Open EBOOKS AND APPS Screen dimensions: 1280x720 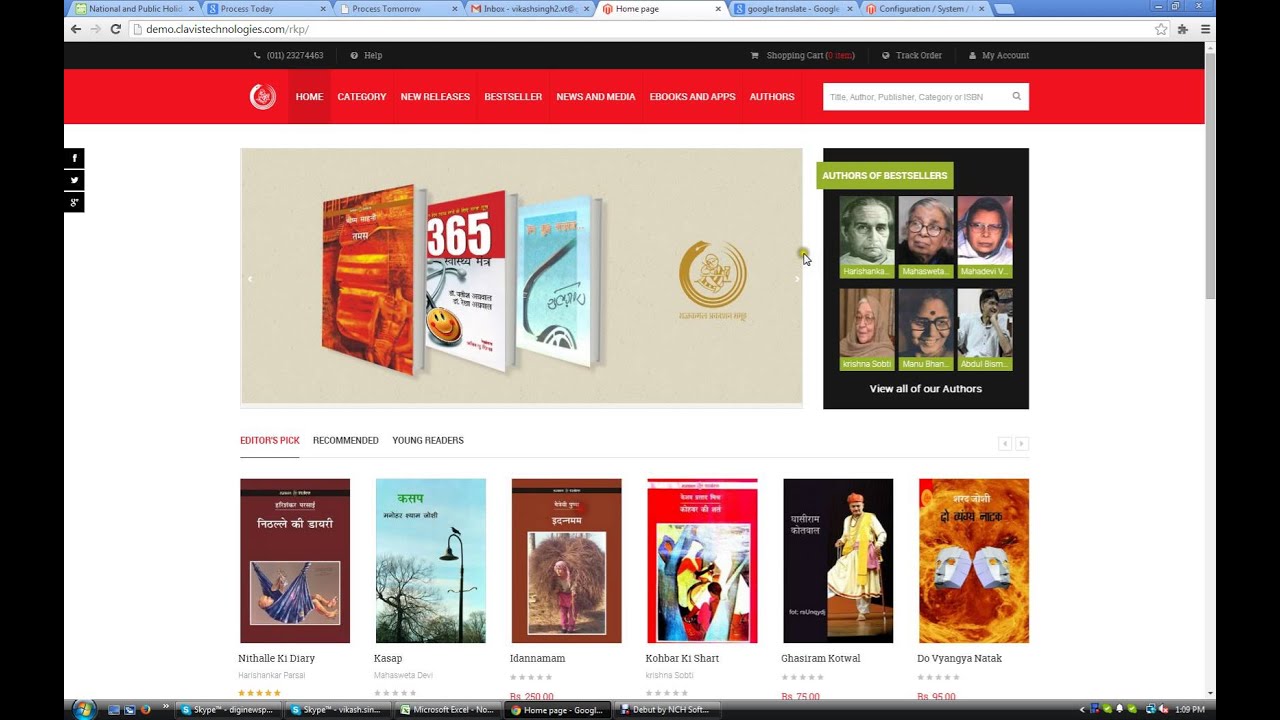pos(692,97)
